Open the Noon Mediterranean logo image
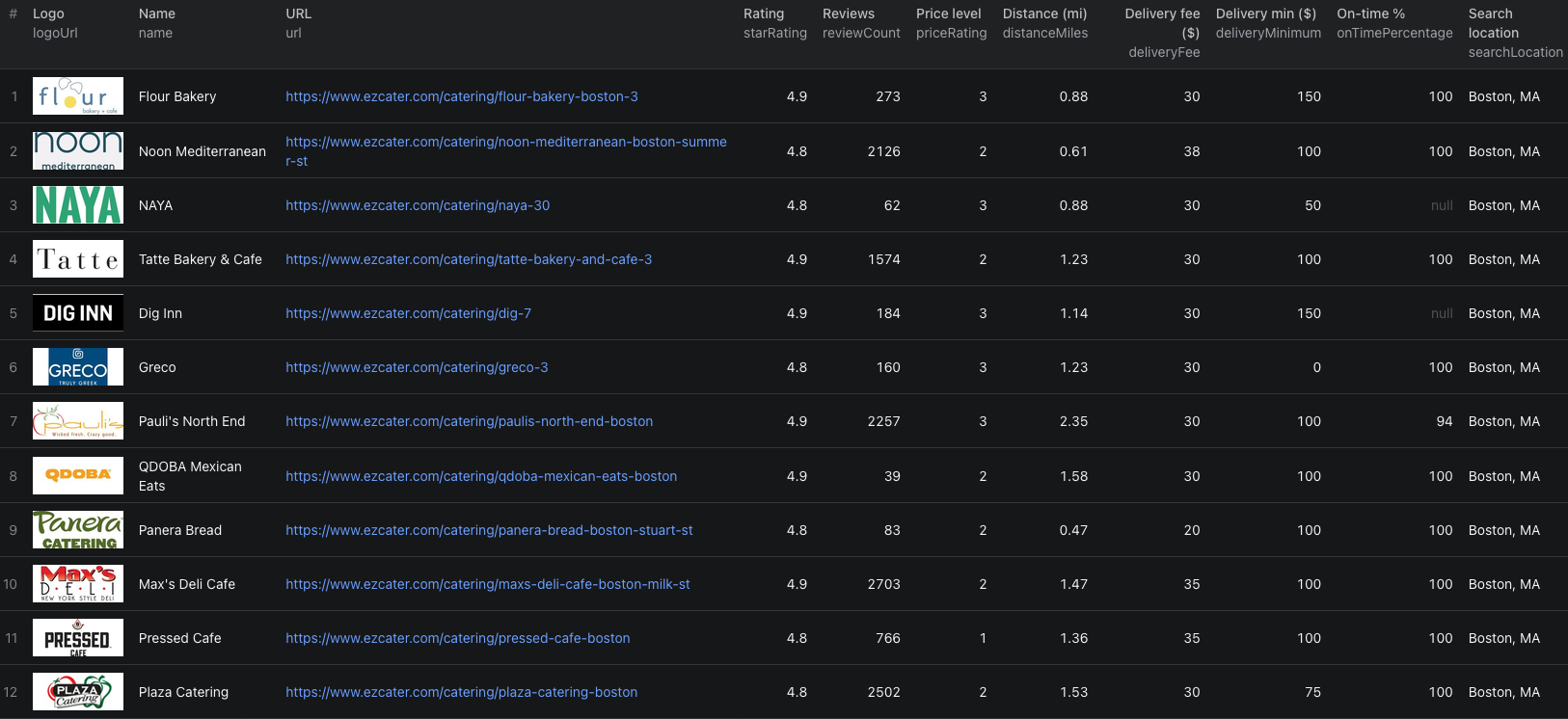Viewport: 1568px width, 719px height. click(78, 151)
